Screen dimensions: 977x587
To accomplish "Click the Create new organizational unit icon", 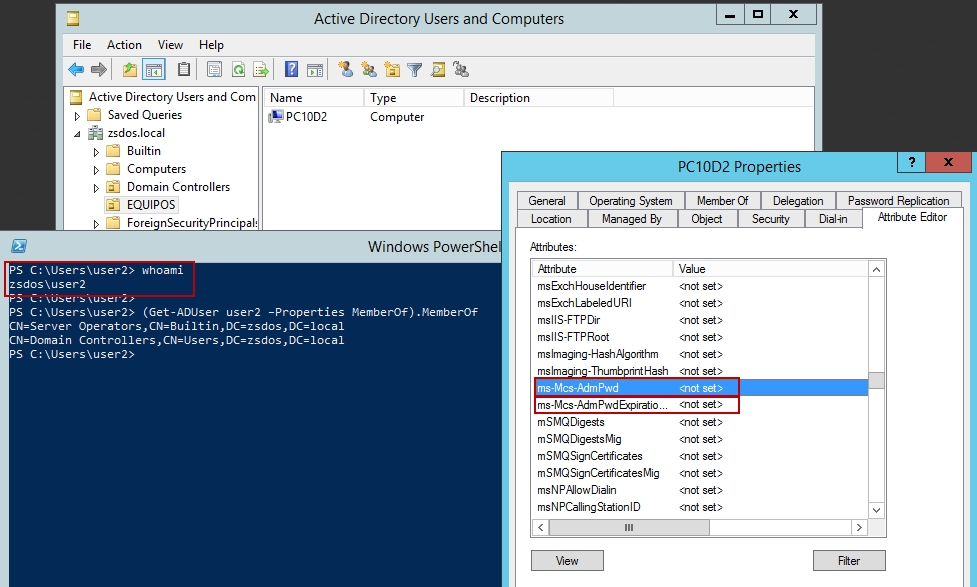I will (x=392, y=69).
